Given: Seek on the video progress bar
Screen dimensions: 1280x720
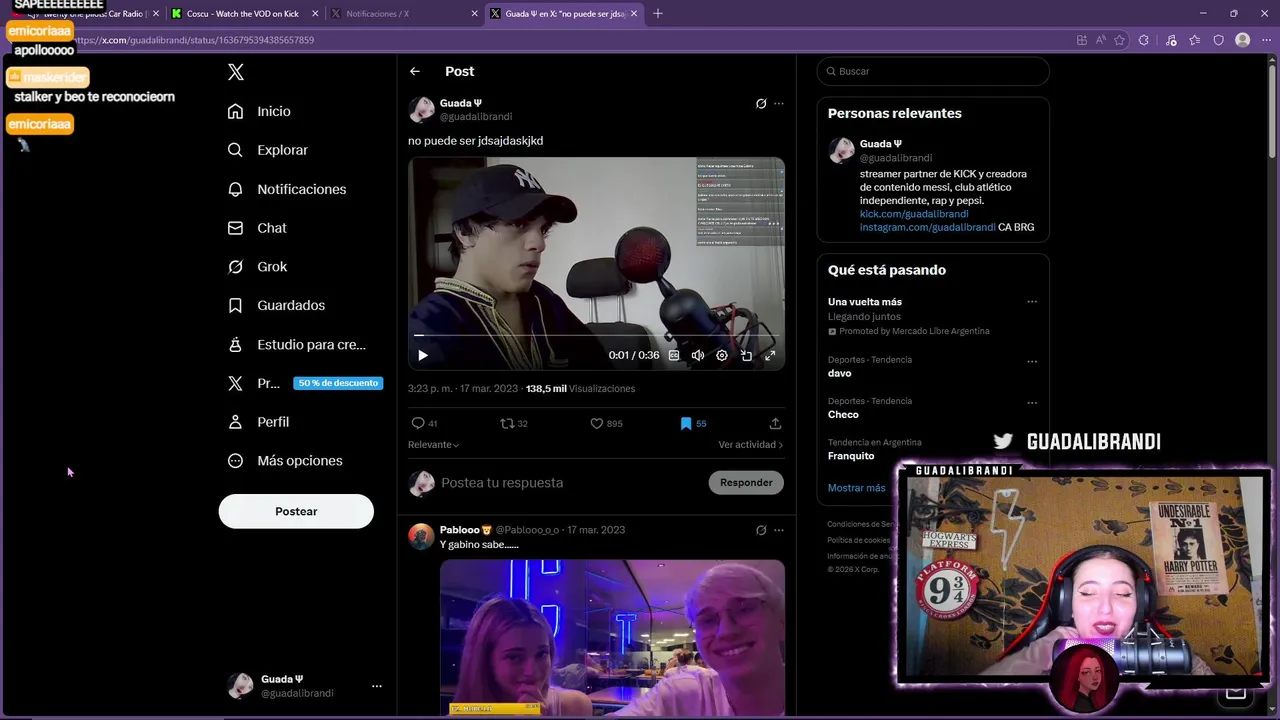Looking at the screenshot, I should (x=596, y=336).
